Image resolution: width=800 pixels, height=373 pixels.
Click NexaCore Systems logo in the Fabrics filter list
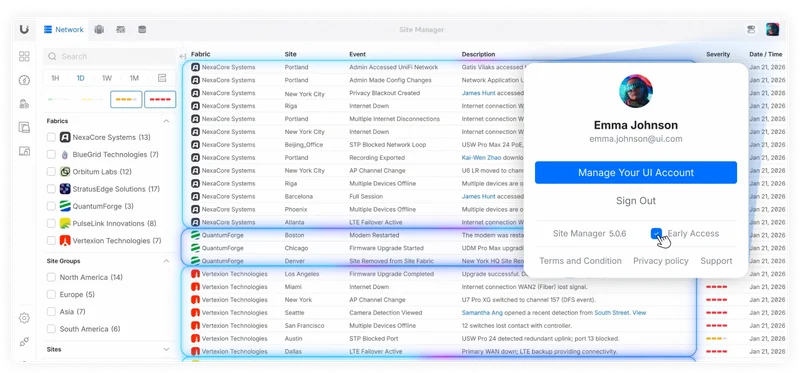pyautogui.click(x=65, y=137)
